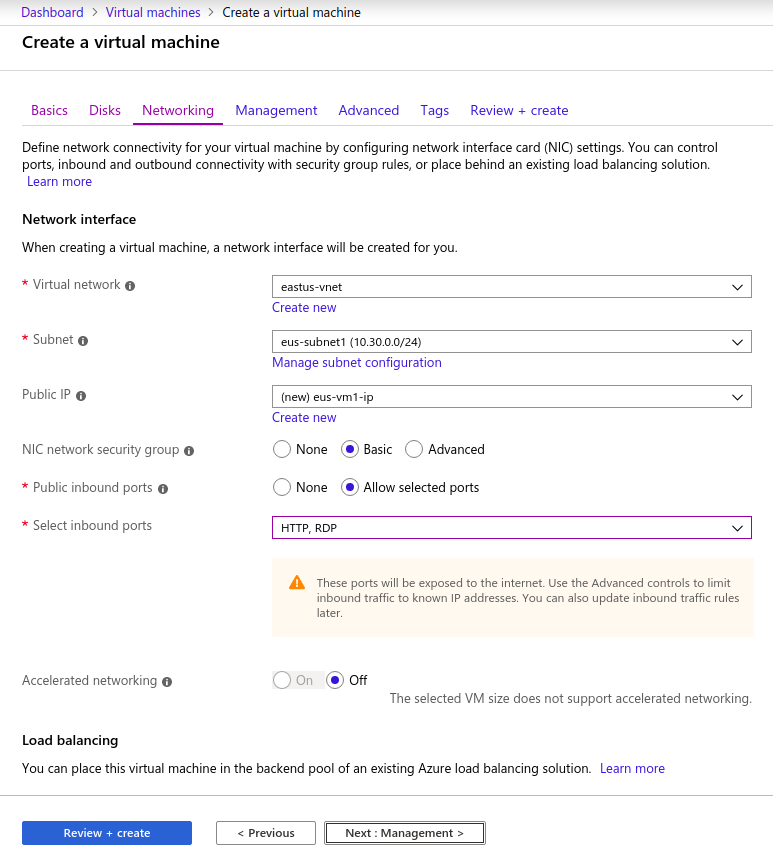The width and height of the screenshot is (773, 857).
Task: Click the Public inbound ports info icon
Action: pos(163,489)
